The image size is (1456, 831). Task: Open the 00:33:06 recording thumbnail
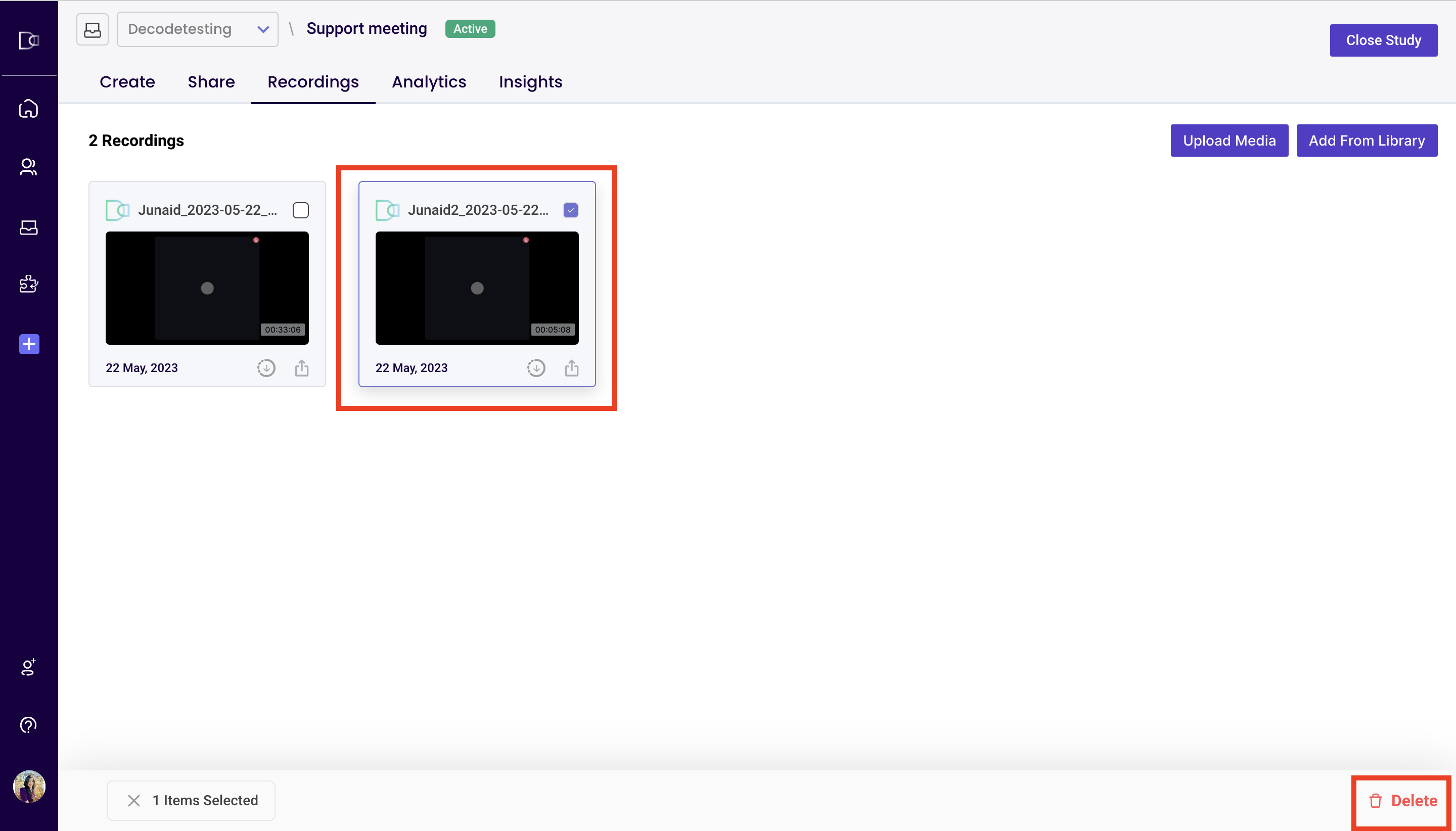point(207,288)
